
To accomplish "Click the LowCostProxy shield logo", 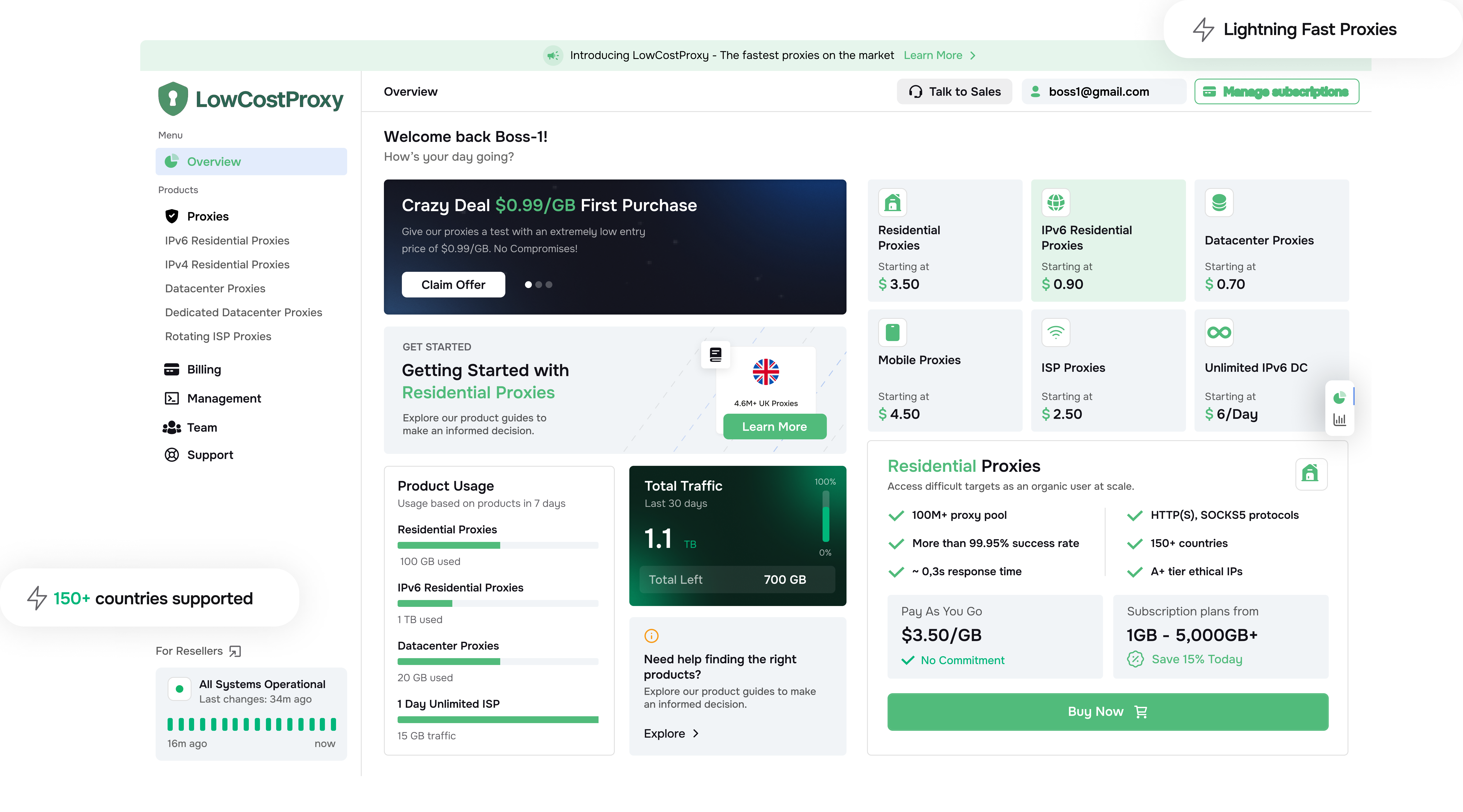I will (x=173, y=98).
